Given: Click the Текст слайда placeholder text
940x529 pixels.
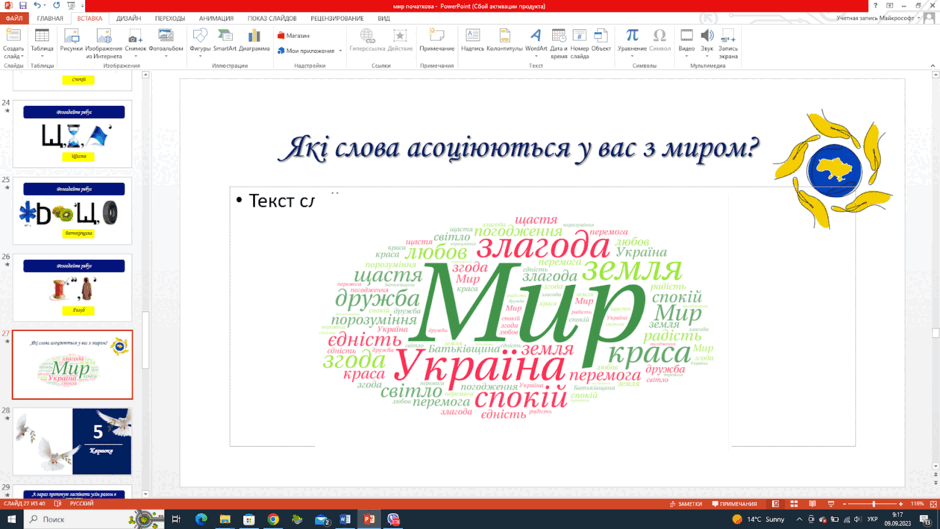Looking at the screenshot, I should (x=281, y=201).
